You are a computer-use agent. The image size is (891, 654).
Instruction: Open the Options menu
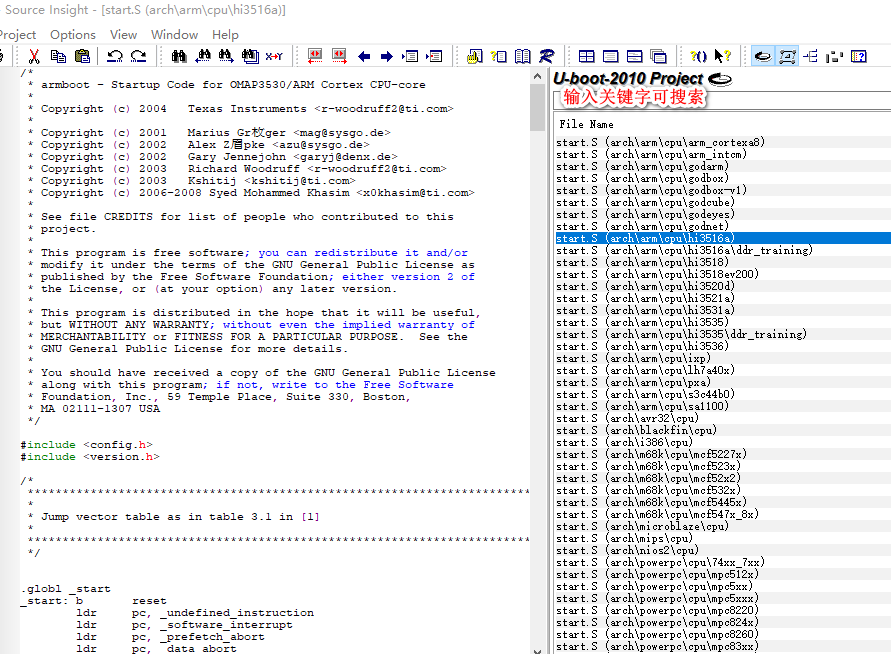click(x=72, y=34)
